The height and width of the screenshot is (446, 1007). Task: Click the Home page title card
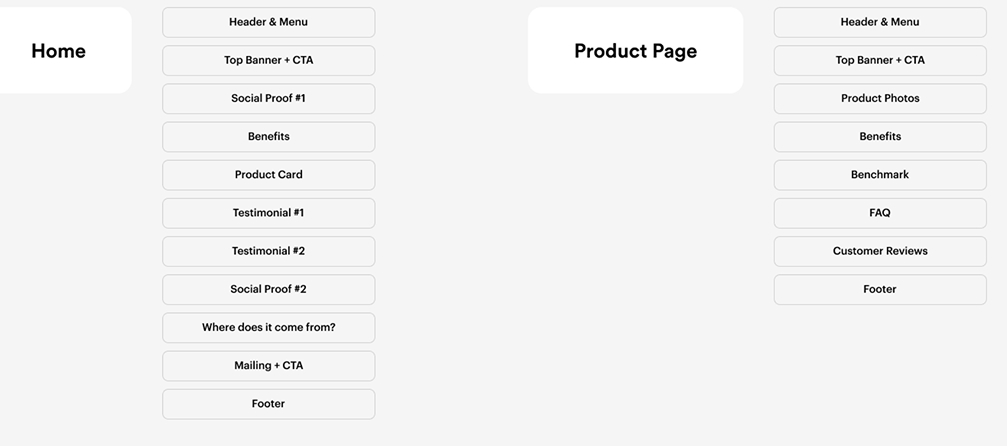[x=59, y=51]
